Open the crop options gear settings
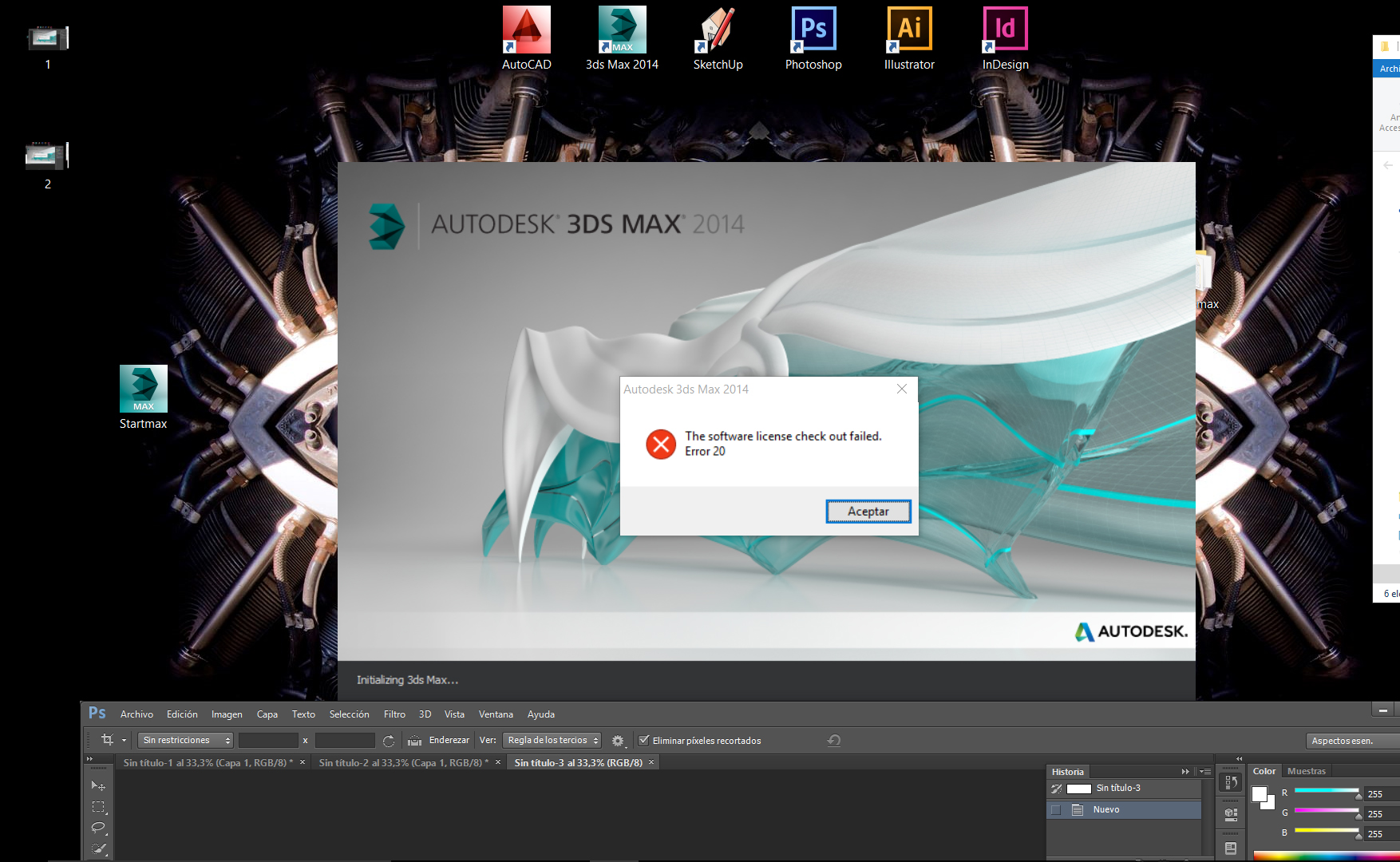This screenshot has width=1400, height=862. click(x=618, y=741)
